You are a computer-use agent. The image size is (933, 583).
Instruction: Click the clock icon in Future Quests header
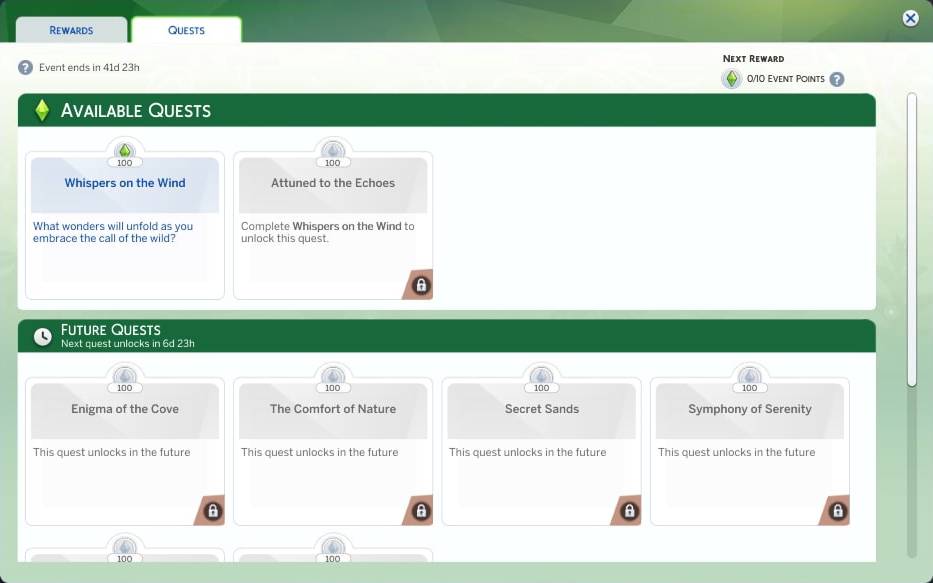pyautogui.click(x=42, y=337)
